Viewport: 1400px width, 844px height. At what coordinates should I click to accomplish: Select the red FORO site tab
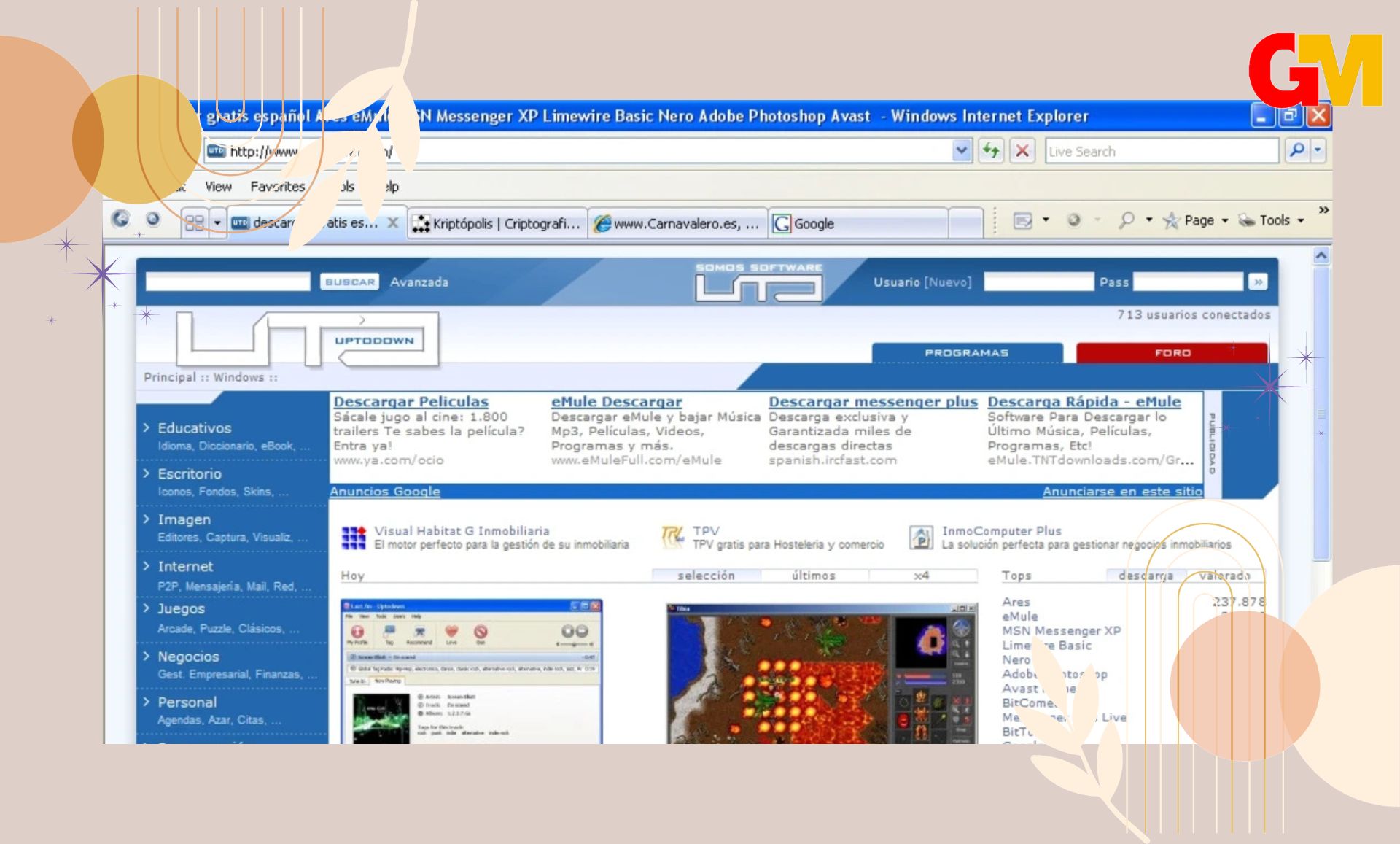[x=1172, y=353]
